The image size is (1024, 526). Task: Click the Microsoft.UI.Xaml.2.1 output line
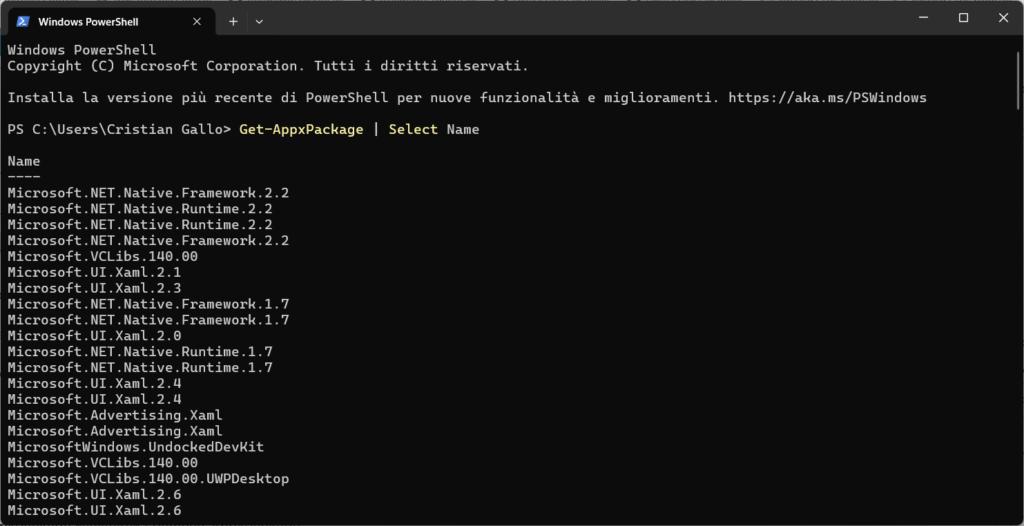pyautogui.click(x=94, y=272)
